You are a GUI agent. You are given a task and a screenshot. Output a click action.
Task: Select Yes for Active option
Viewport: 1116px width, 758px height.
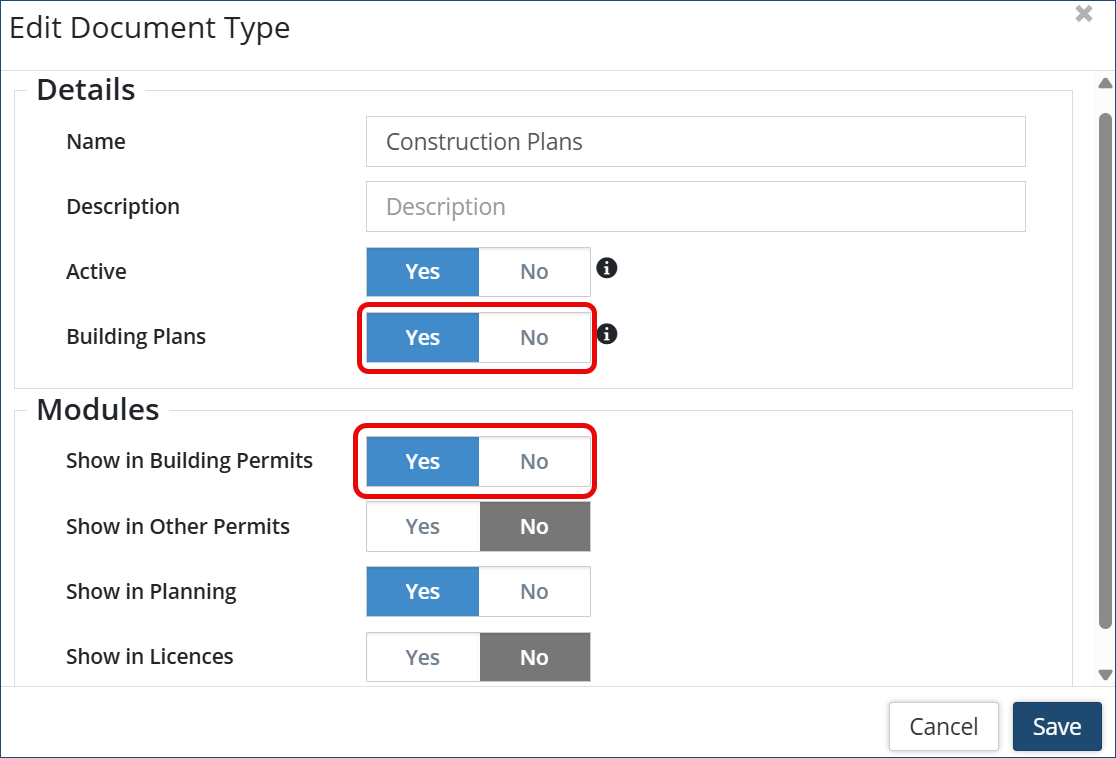click(423, 272)
